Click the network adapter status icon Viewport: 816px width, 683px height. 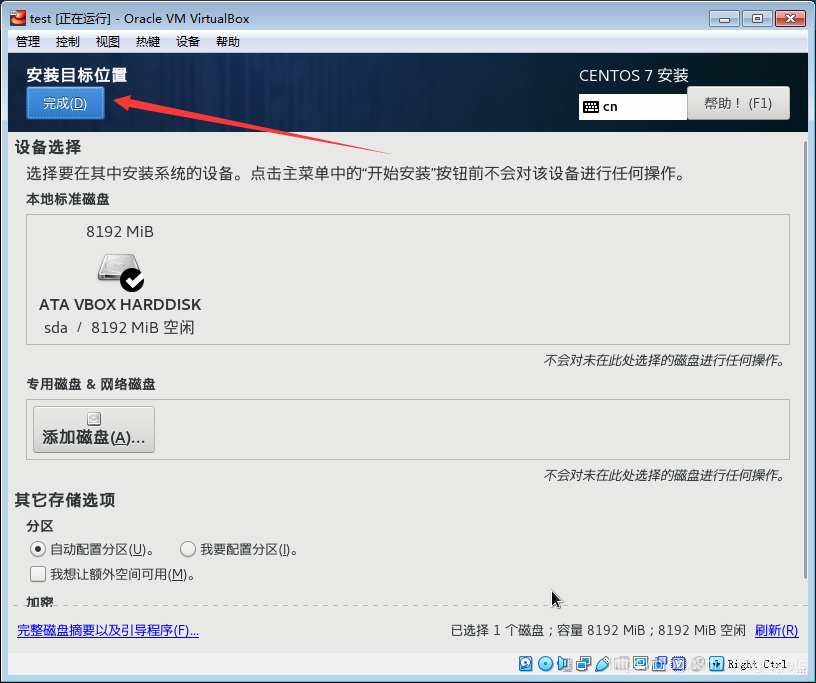584,664
